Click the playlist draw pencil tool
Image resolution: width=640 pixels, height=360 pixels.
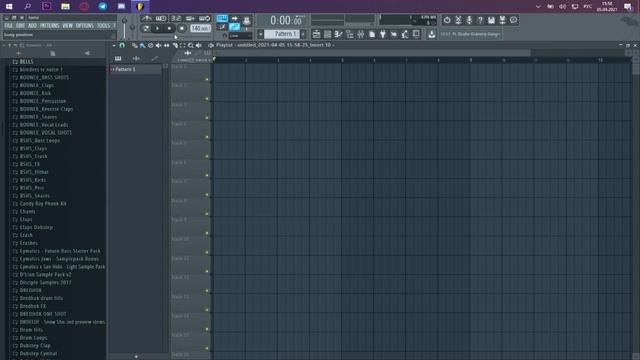point(134,45)
